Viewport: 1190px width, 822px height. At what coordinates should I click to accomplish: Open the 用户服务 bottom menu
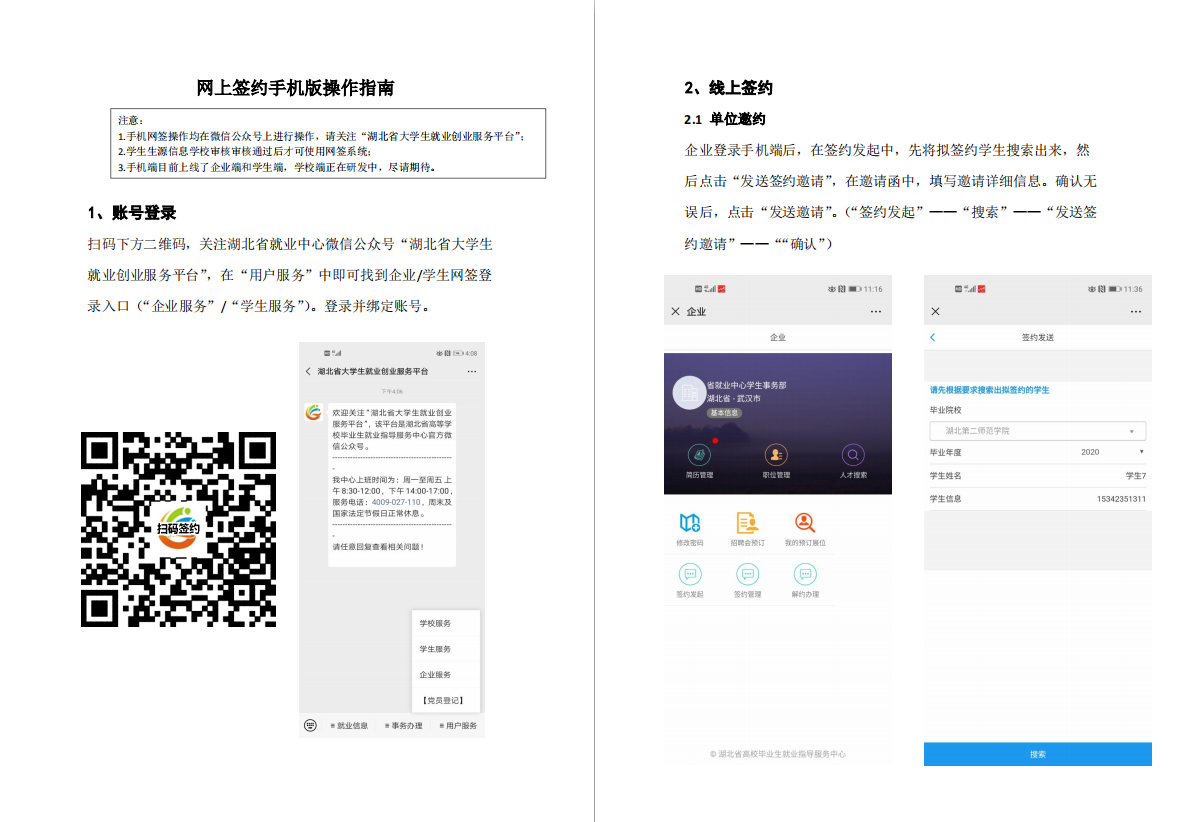pyautogui.click(x=458, y=726)
